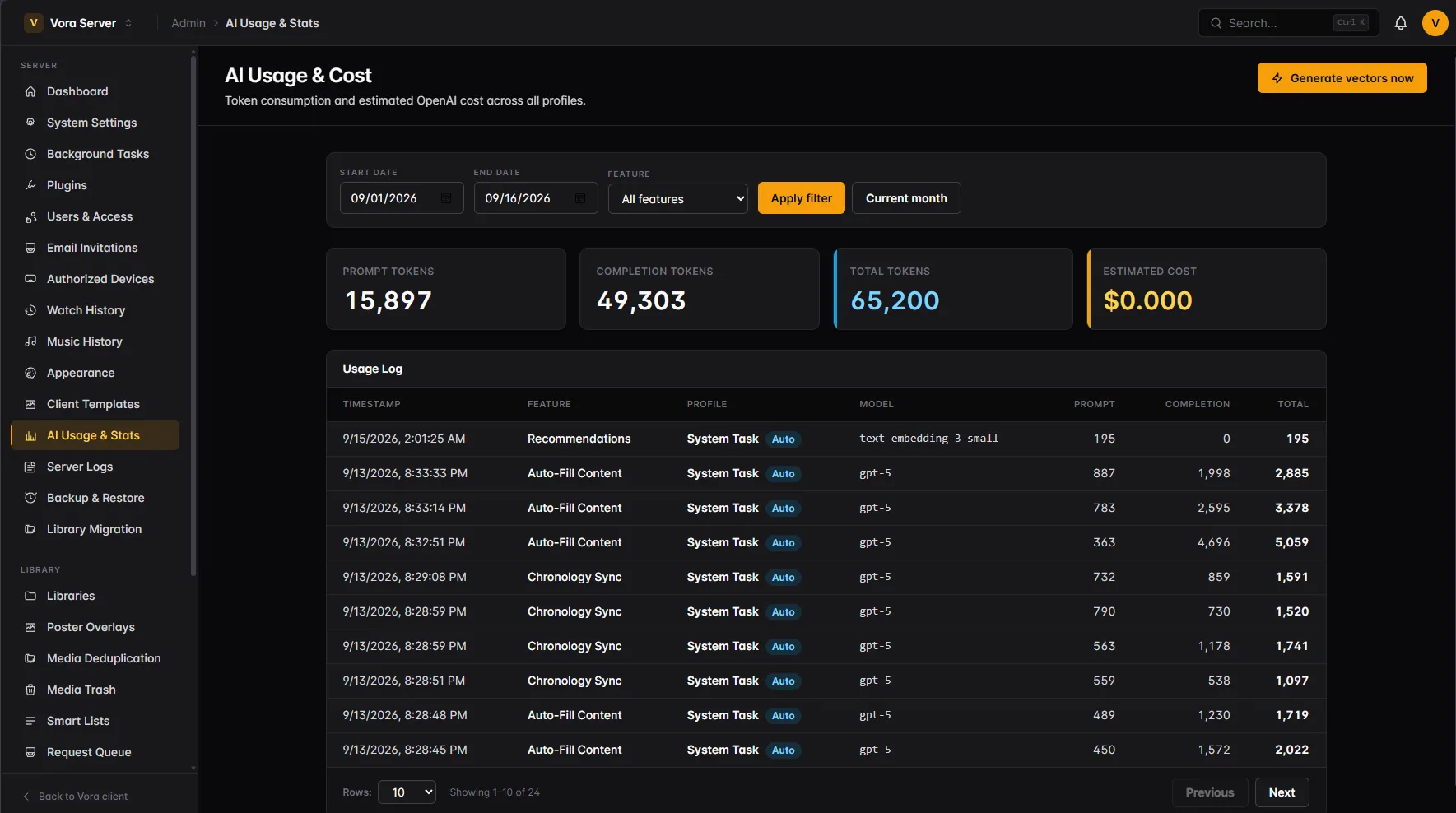Click the Dashboard home icon
This screenshot has height=813, width=1456.
(x=30, y=91)
